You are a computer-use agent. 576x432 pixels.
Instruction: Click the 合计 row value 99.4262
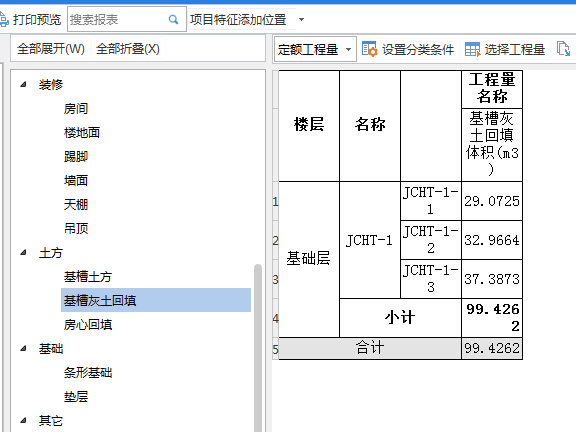492,348
